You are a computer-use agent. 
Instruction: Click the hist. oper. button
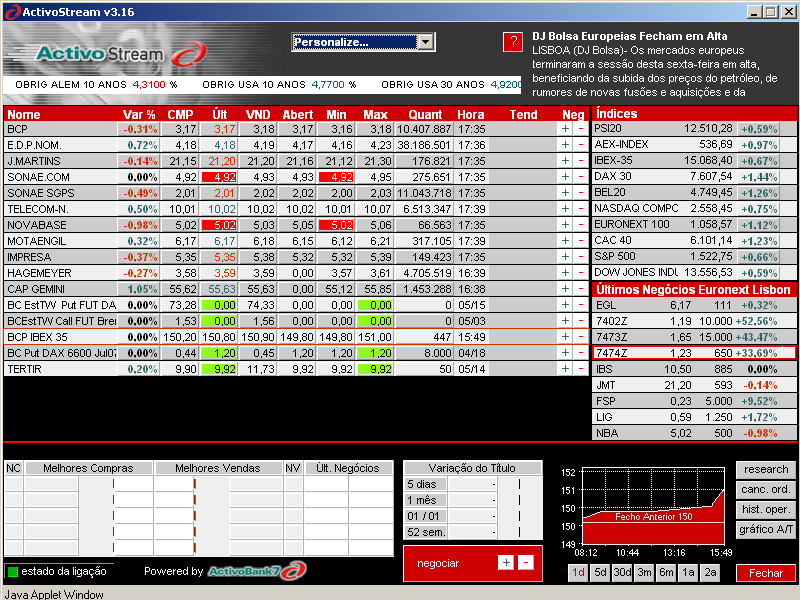click(x=766, y=509)
